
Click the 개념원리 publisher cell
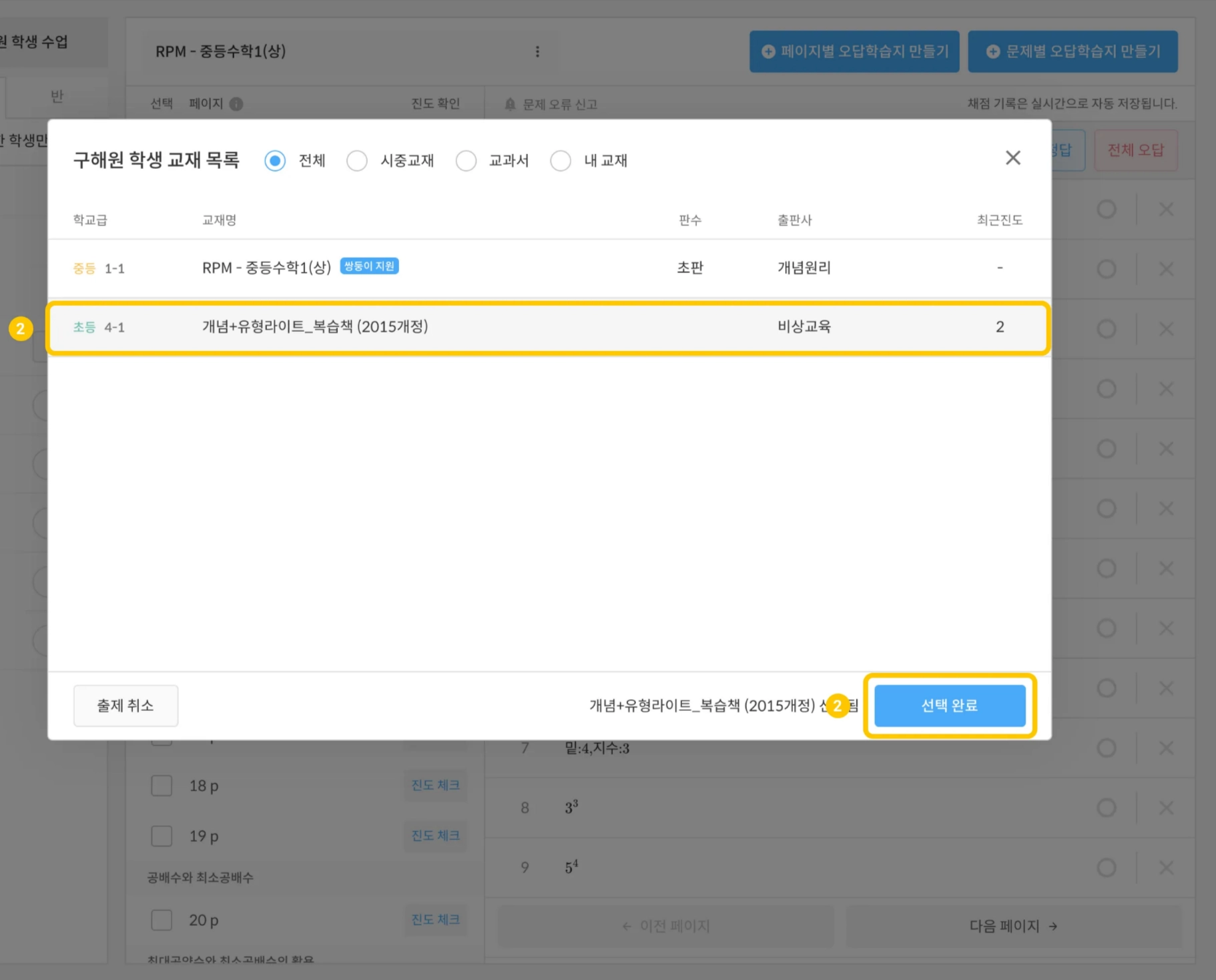804,268
